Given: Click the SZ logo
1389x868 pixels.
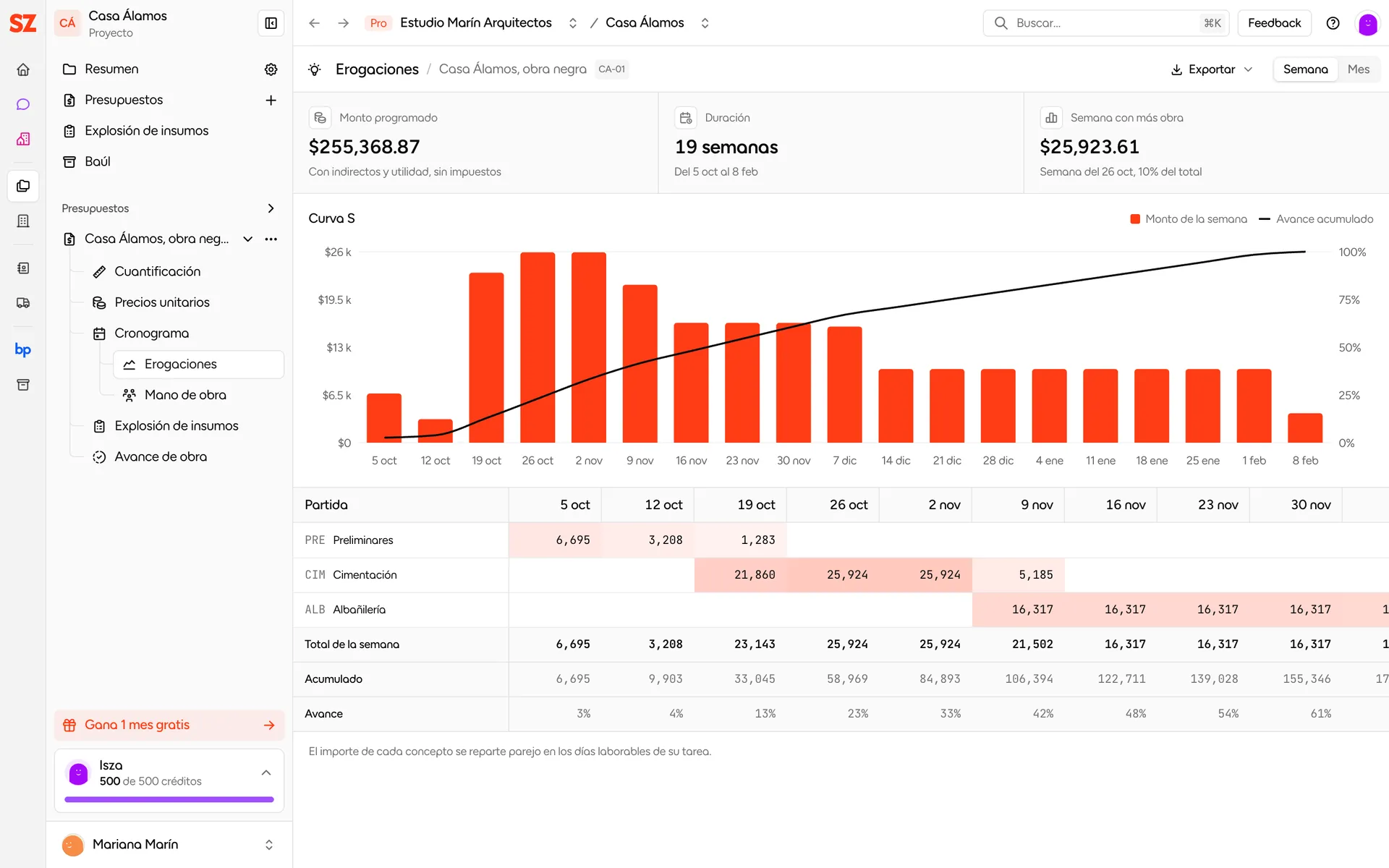Looking at the screenshot, I should 23,23.
